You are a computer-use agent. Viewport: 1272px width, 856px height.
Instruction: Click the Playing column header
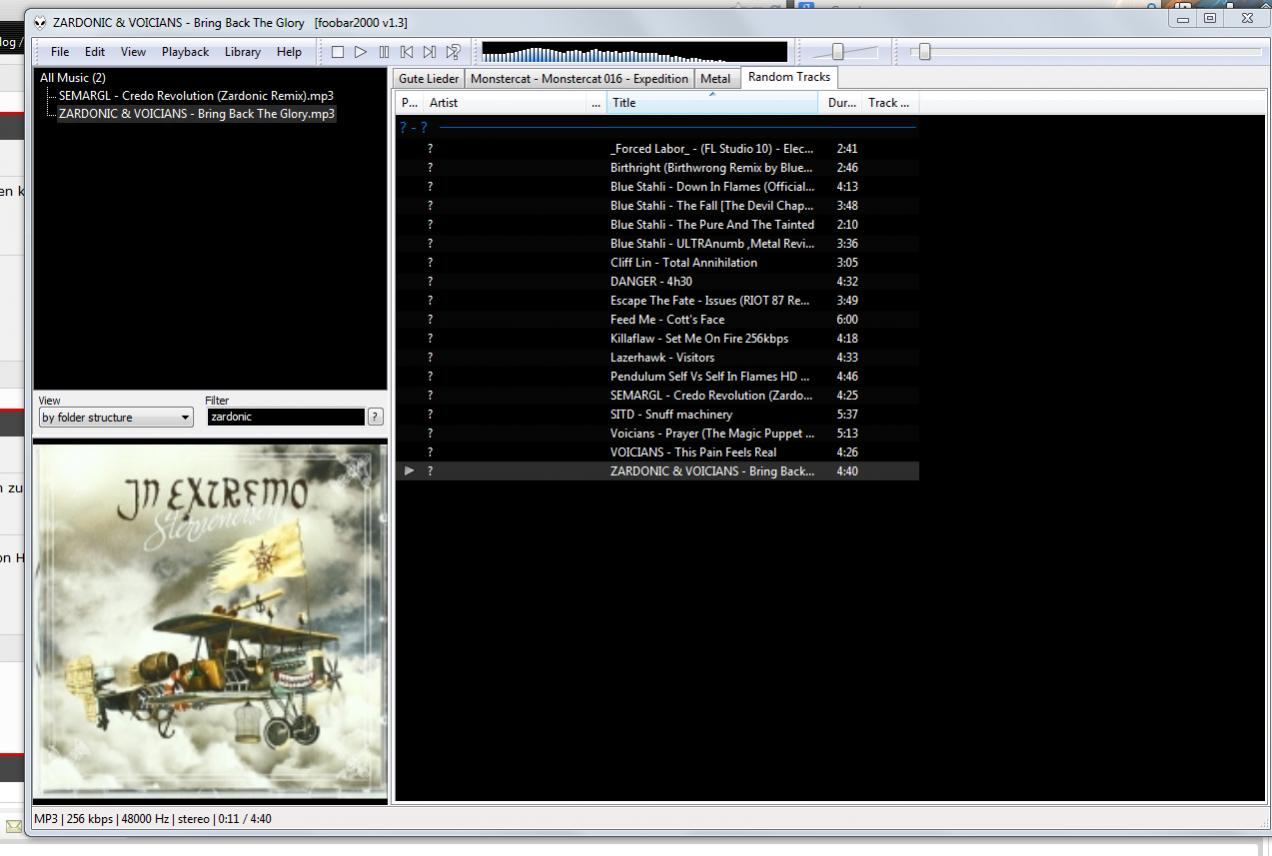[409, 102]
